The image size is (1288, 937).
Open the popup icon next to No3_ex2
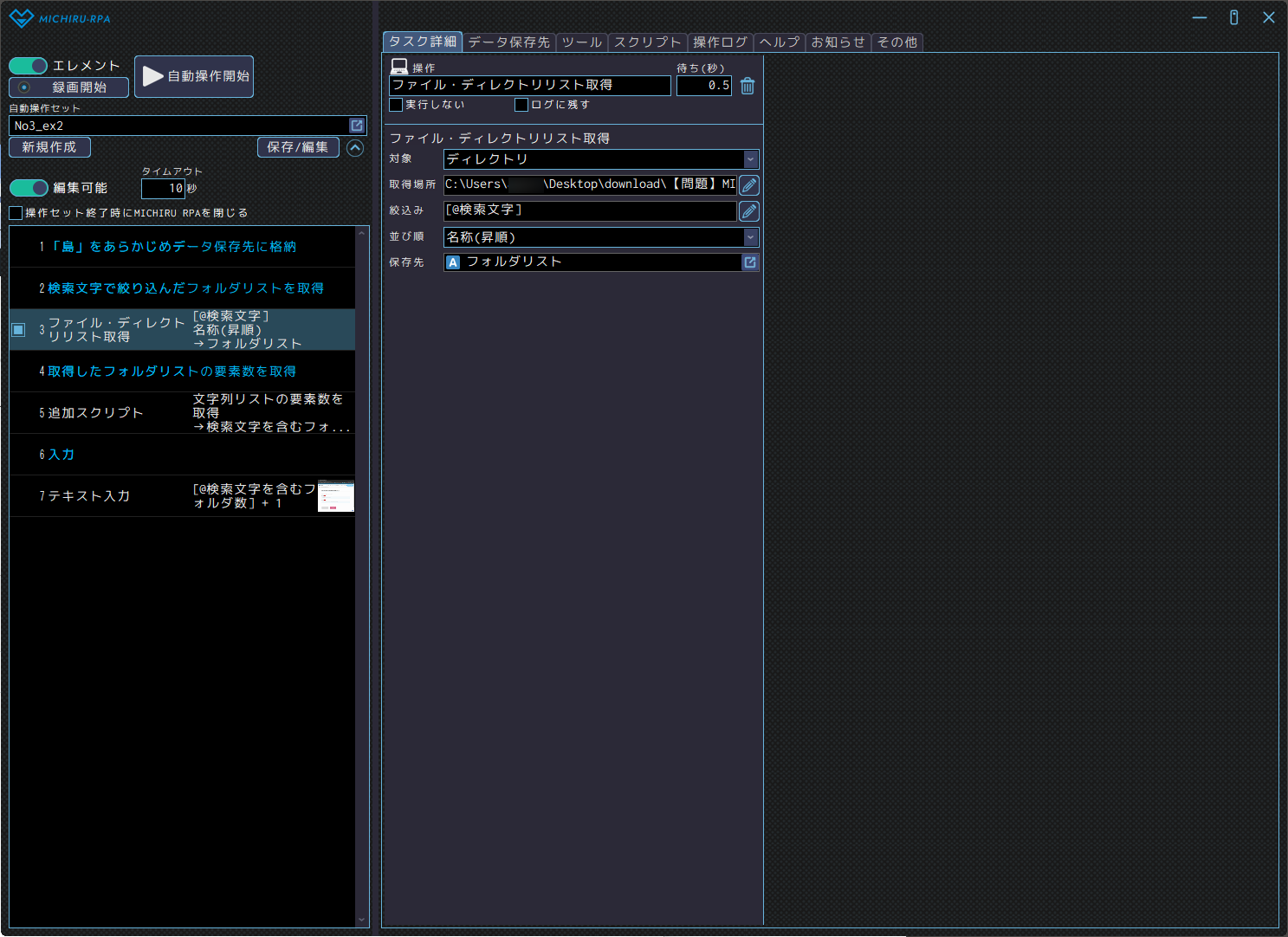(357, 126)
